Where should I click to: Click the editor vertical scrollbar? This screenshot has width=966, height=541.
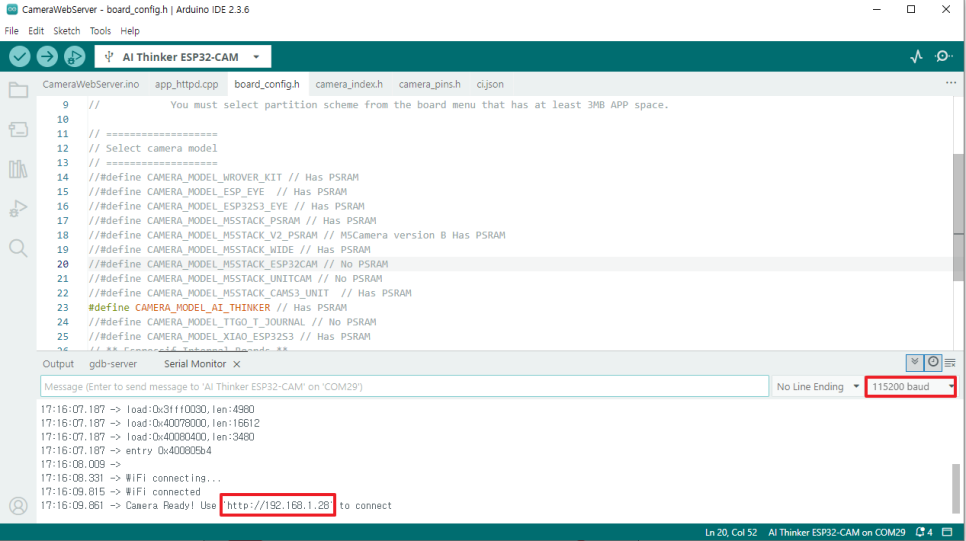(x=959, y=216)
